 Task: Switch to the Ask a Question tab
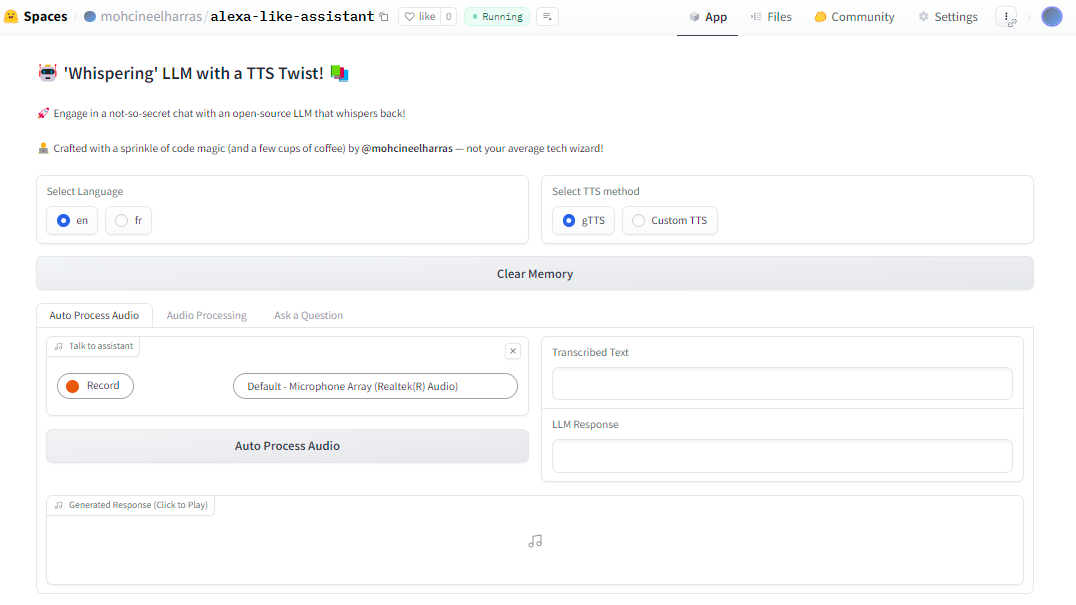(x=308, y=316)
